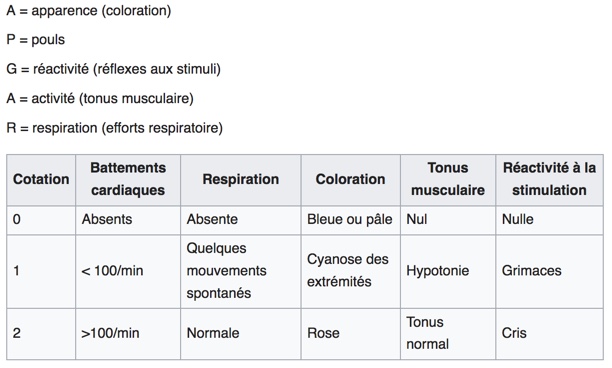Select the Tonus musculaire header
612x368 pixels.
pyautogui.click(x=448, y=180)
